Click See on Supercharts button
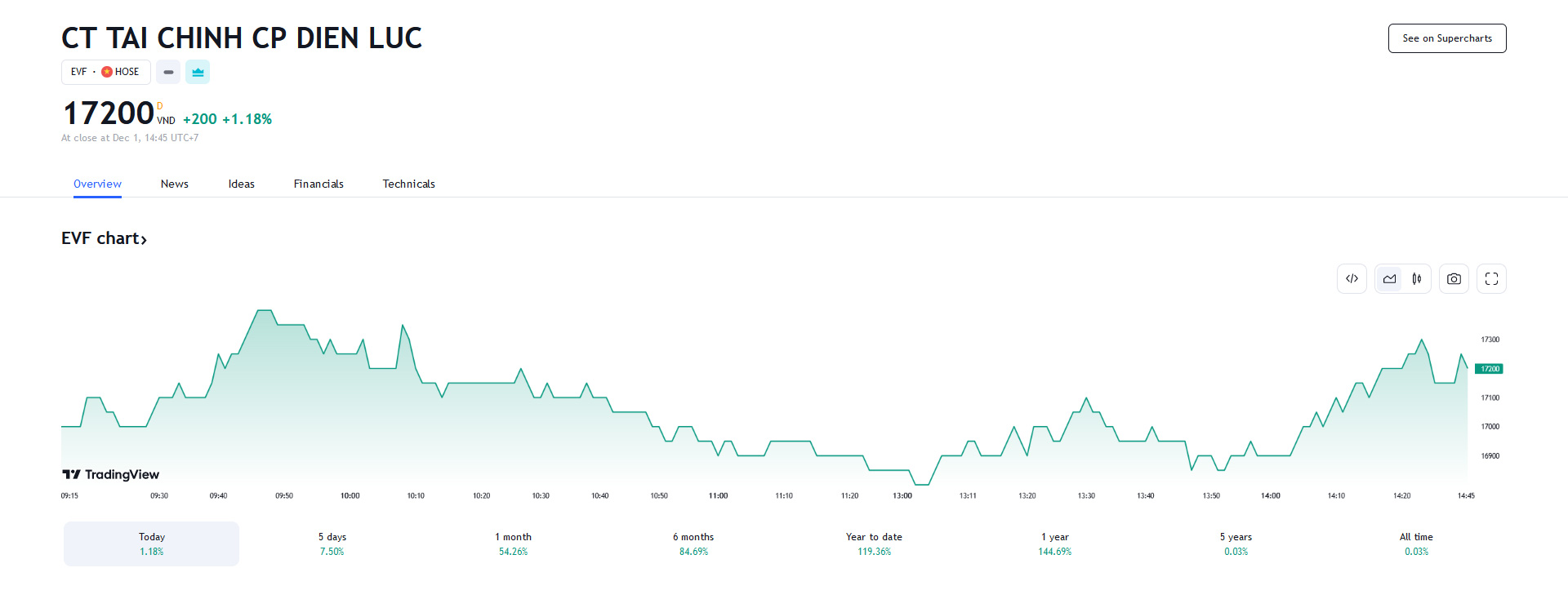Screen dimensions: 1568x608 pyautogui.click(x=1447, y=38)
